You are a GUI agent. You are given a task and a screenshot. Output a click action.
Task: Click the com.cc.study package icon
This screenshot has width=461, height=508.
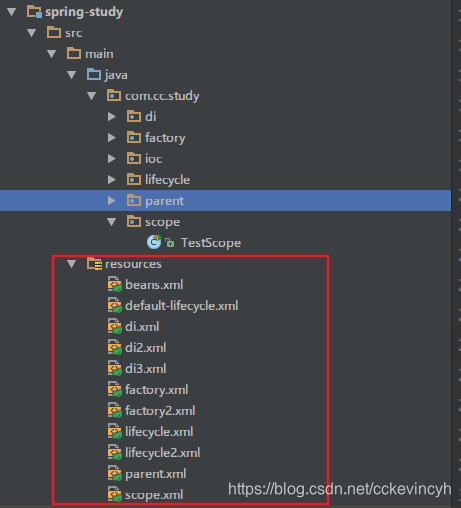pos(114,95)
